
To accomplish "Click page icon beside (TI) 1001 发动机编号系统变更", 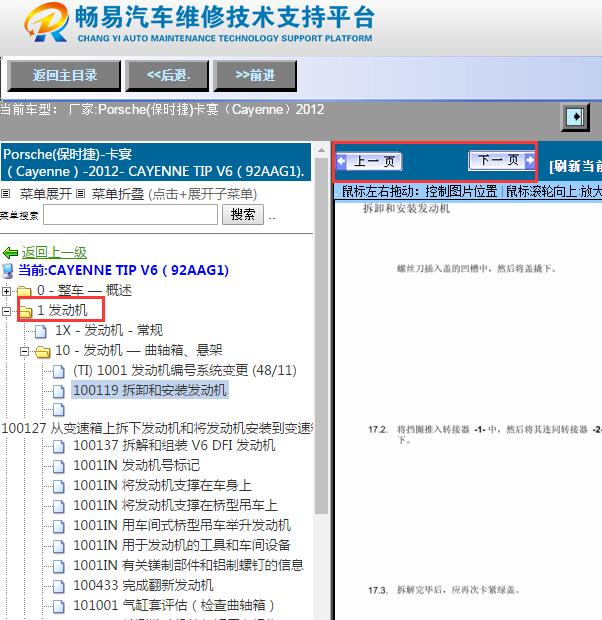I will pos(59,371).
